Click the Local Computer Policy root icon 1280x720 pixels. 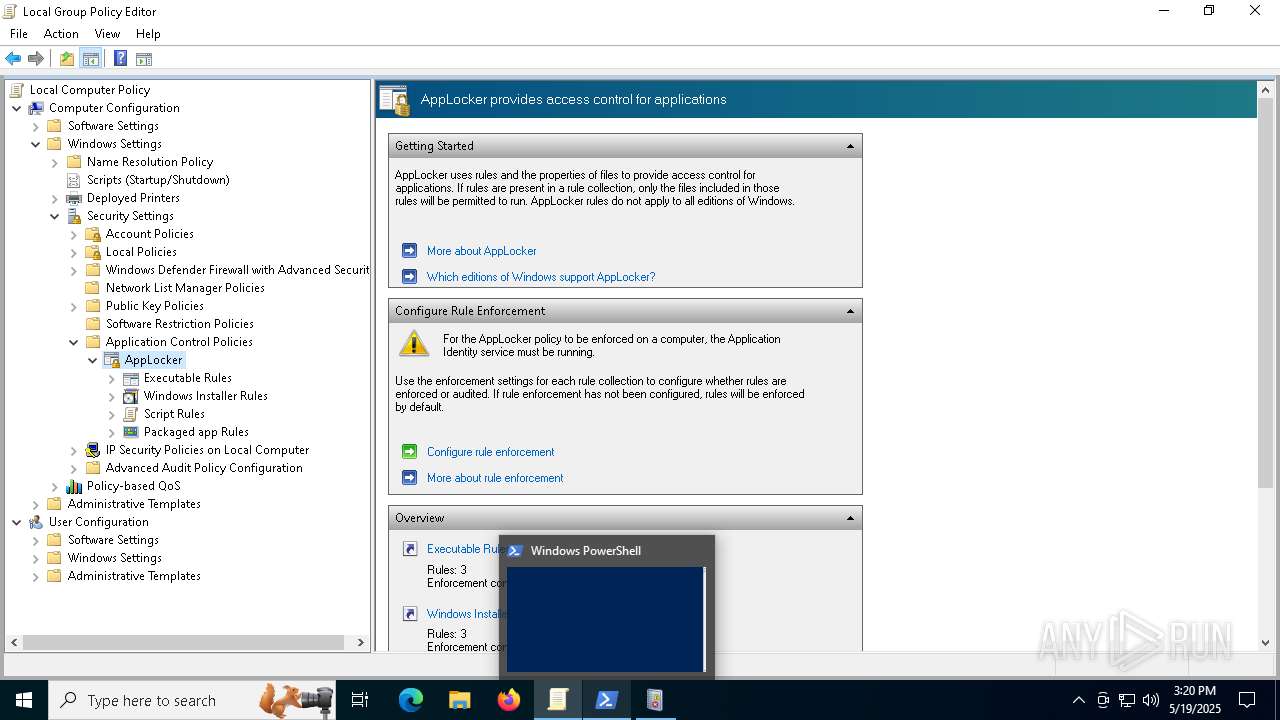tap(17, 90)
